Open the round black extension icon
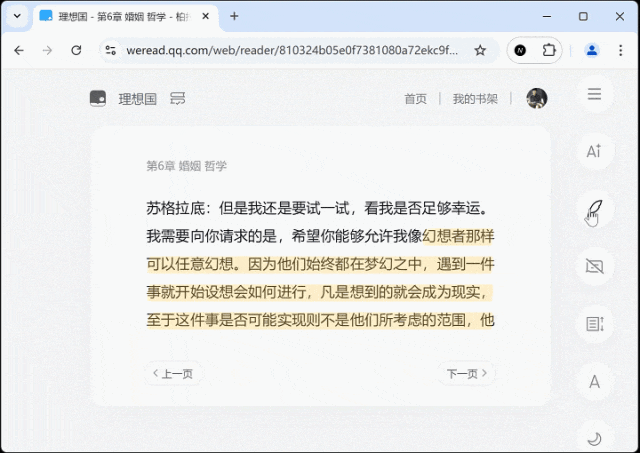The width and height of the screenshot is (640, 453). tap(520, 50)
